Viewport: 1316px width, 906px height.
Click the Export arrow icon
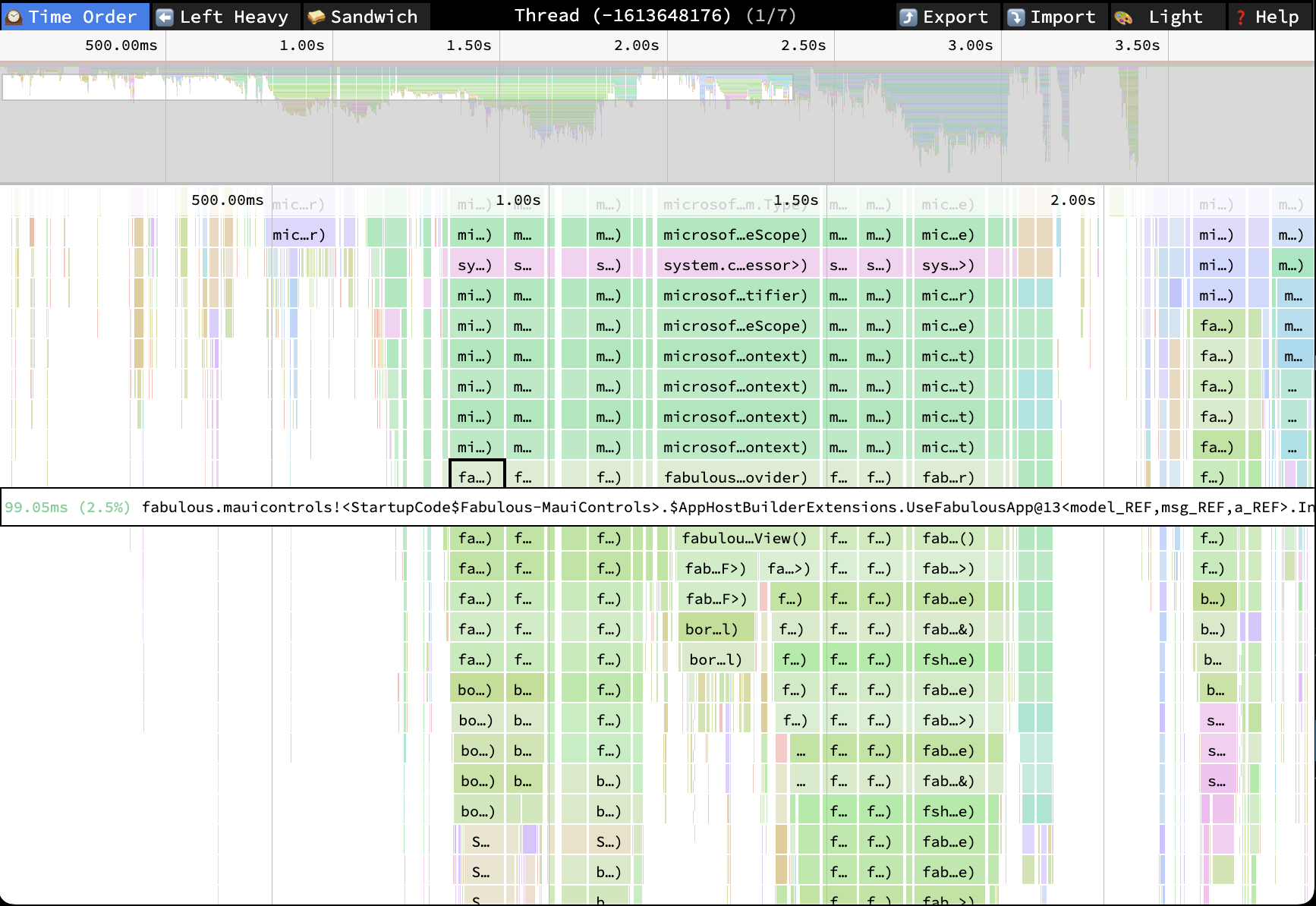(x=908, y=16)
